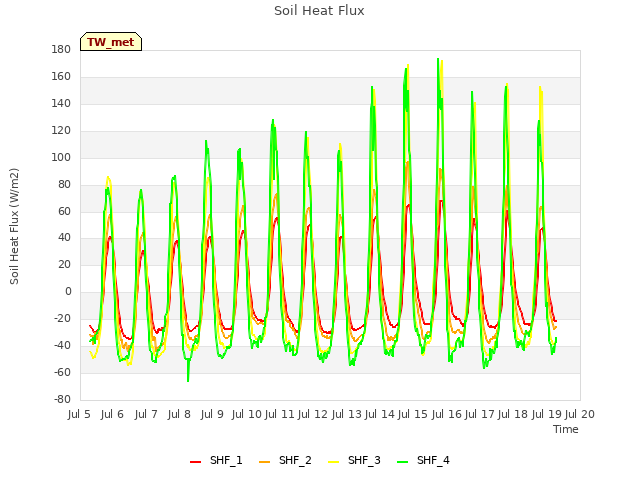Toggle the SHF_1 legend entry

point(216,460)
